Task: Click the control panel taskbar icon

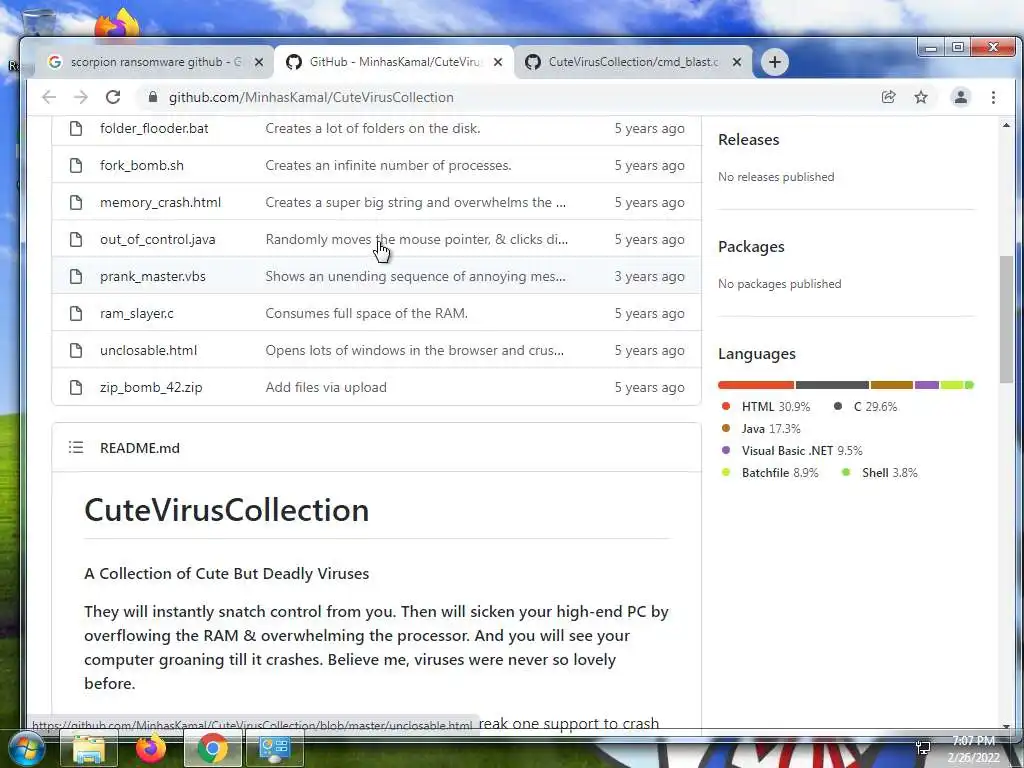Action: coord(274,748)
